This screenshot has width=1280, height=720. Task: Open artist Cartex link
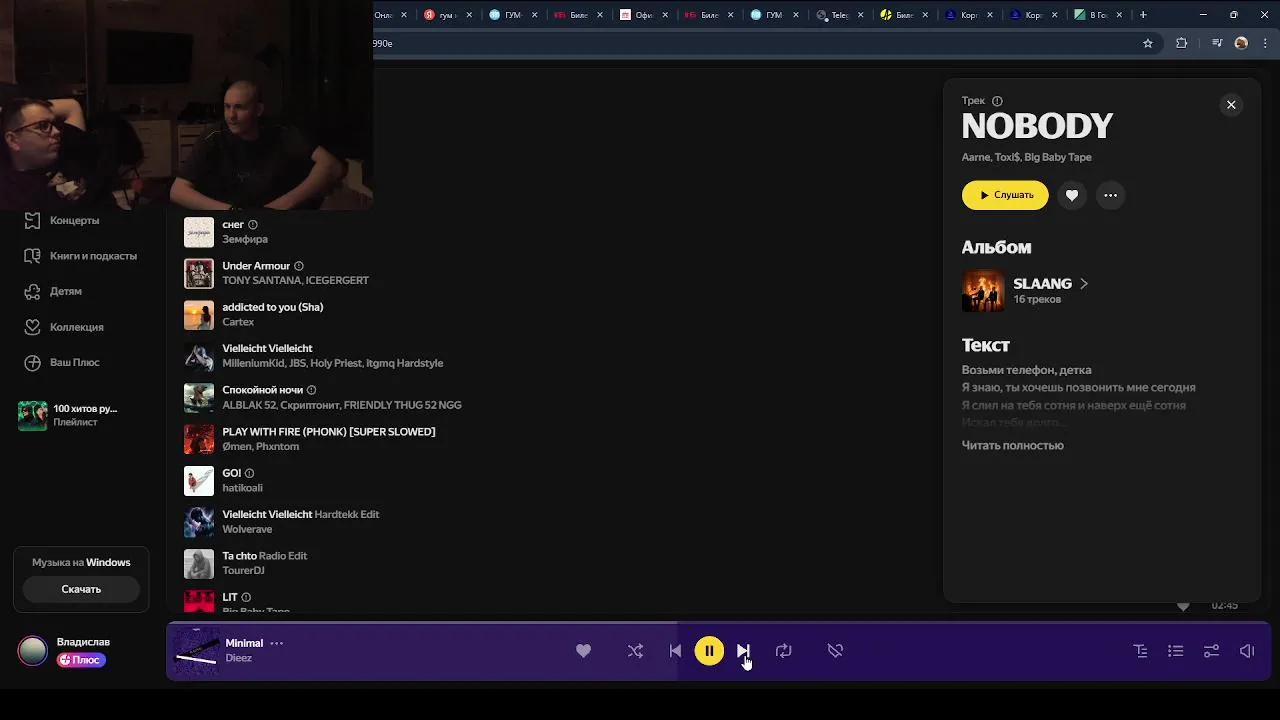tap(238, 322)
